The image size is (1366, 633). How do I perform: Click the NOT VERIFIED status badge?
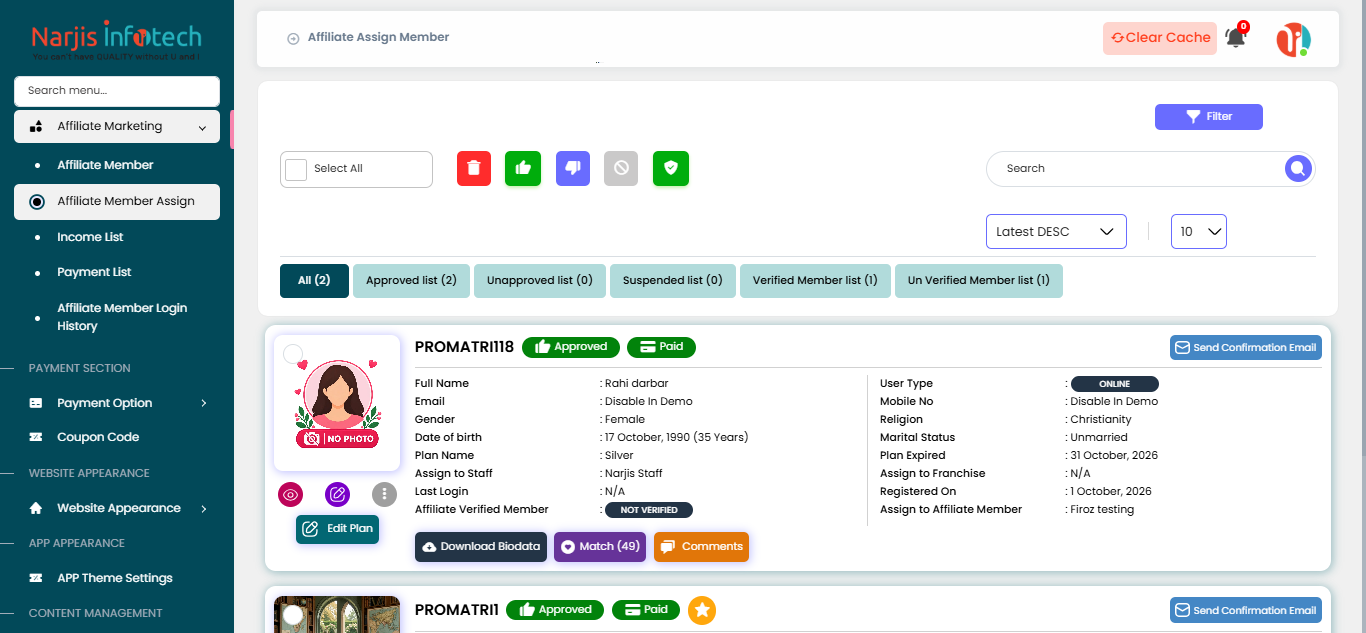[649, 510]
